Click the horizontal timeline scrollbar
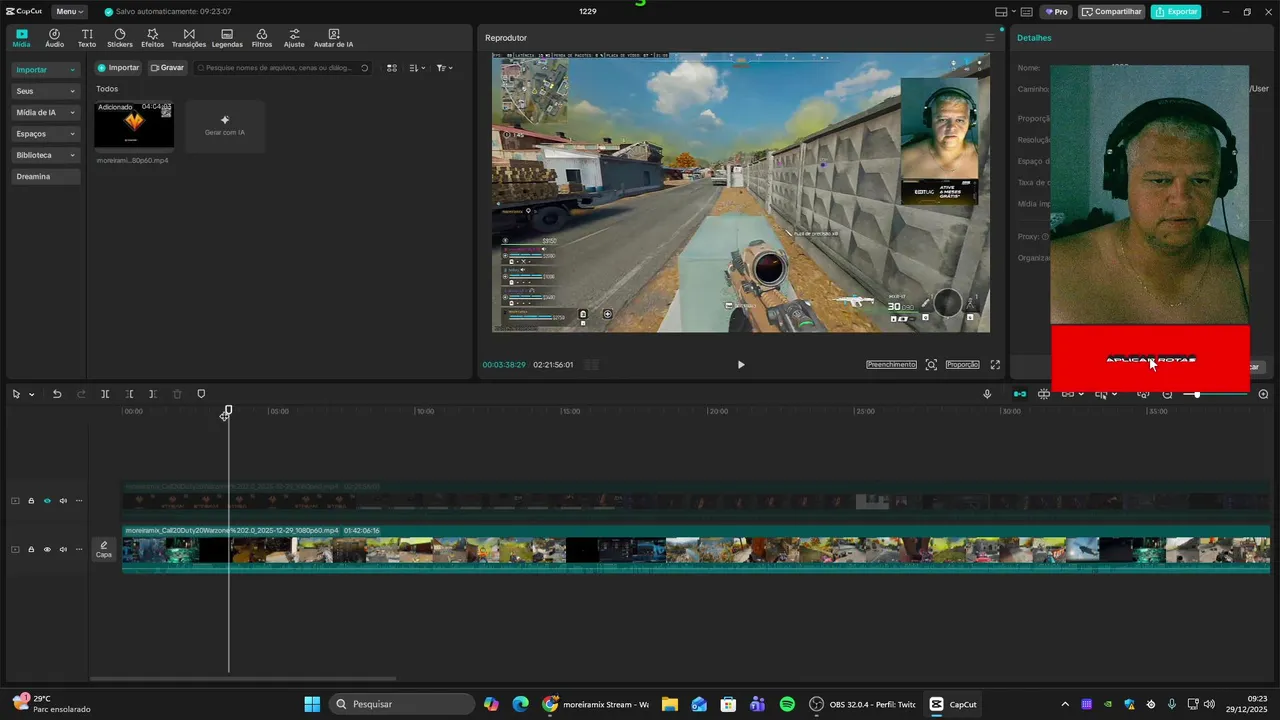The image size is (1280, 720). point(243,679)
